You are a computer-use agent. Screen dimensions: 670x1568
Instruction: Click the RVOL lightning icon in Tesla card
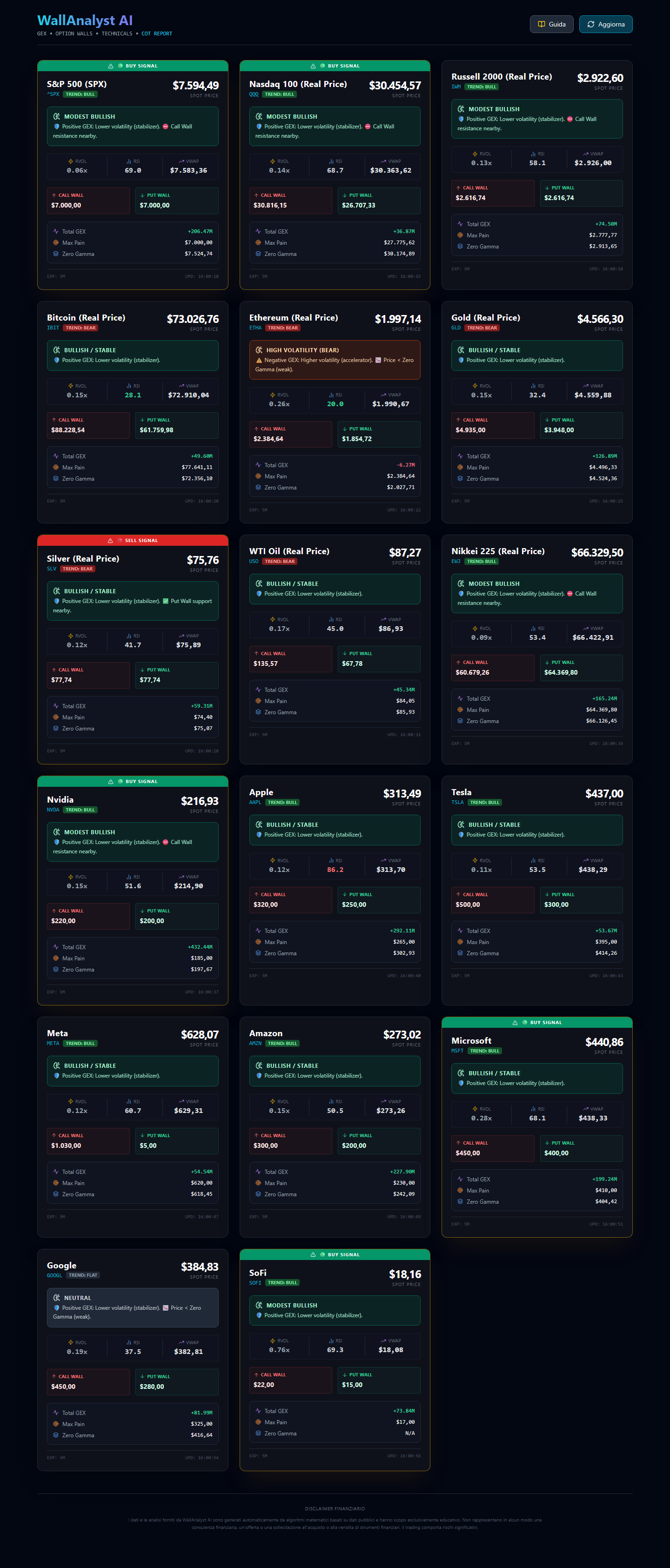pyautogui.click(x=475, y=861)
